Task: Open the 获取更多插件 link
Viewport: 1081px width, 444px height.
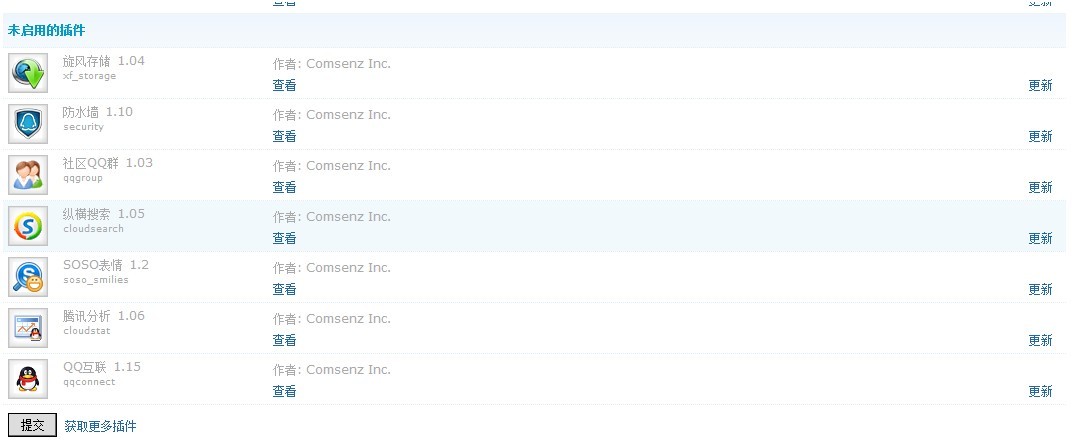Action: point(101,426)
